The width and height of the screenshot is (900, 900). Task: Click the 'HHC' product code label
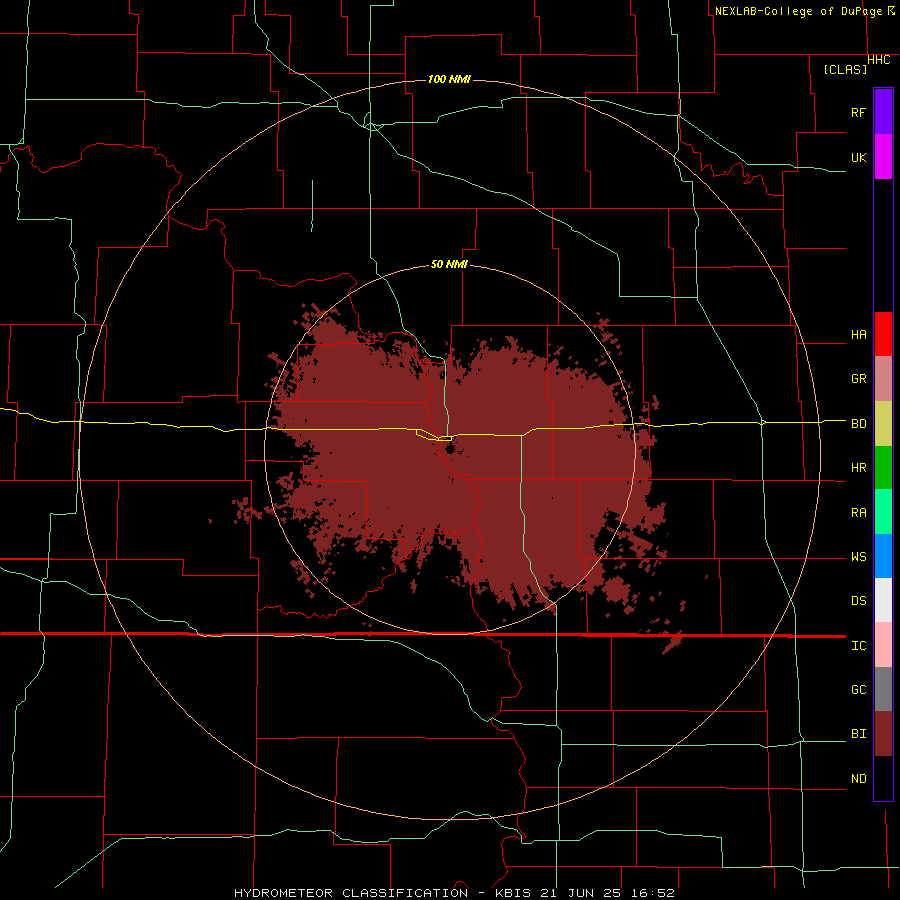point(879,60)
